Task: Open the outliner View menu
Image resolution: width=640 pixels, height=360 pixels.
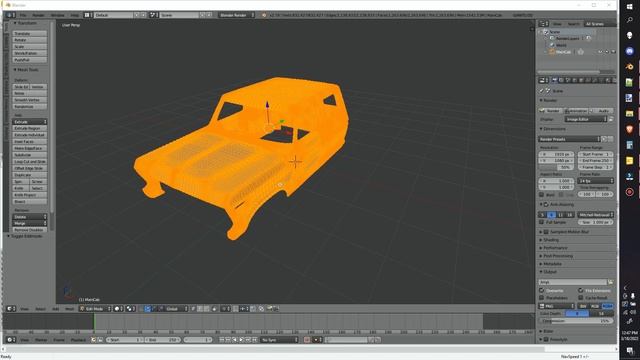Action: (x=557, y=24)
